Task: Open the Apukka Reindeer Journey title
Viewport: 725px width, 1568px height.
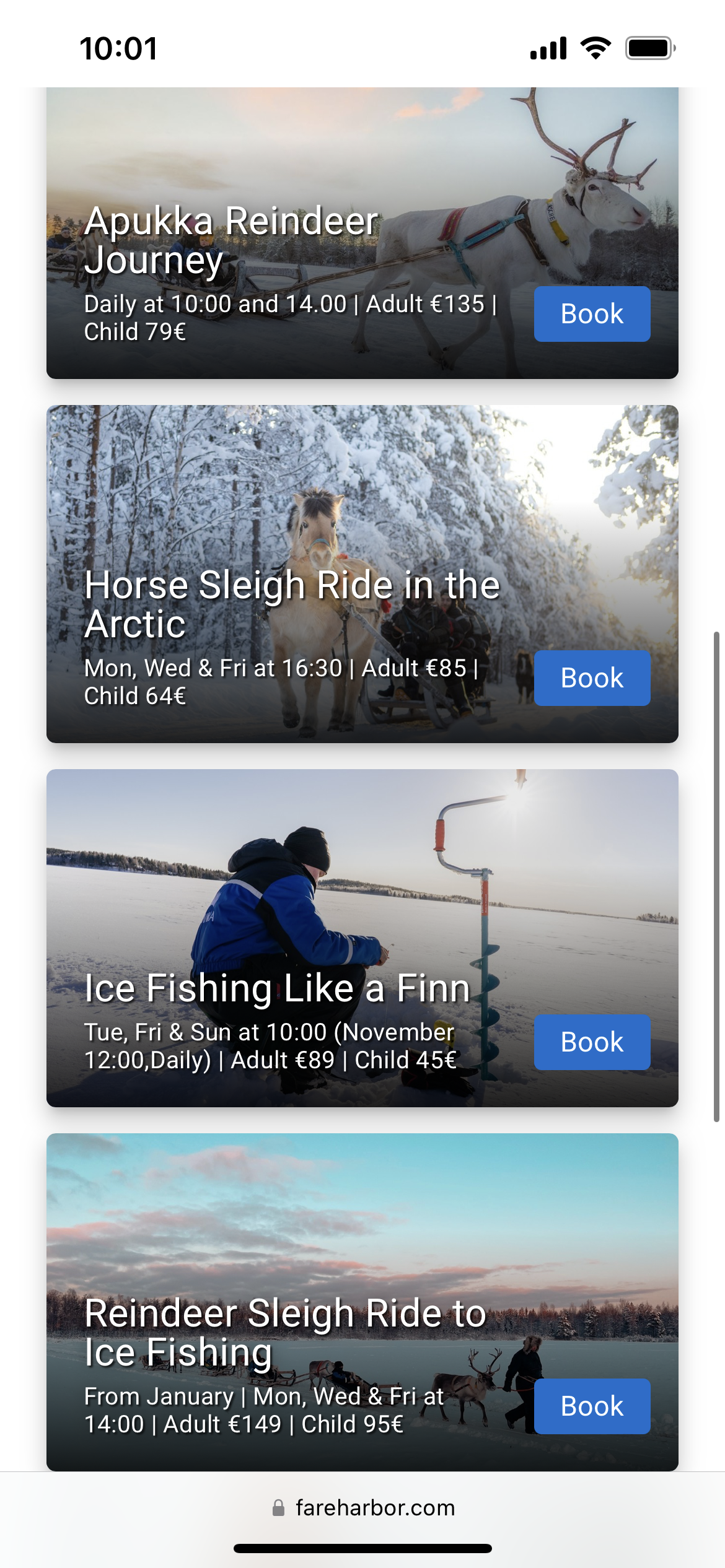Action: (x=231, y=240)
